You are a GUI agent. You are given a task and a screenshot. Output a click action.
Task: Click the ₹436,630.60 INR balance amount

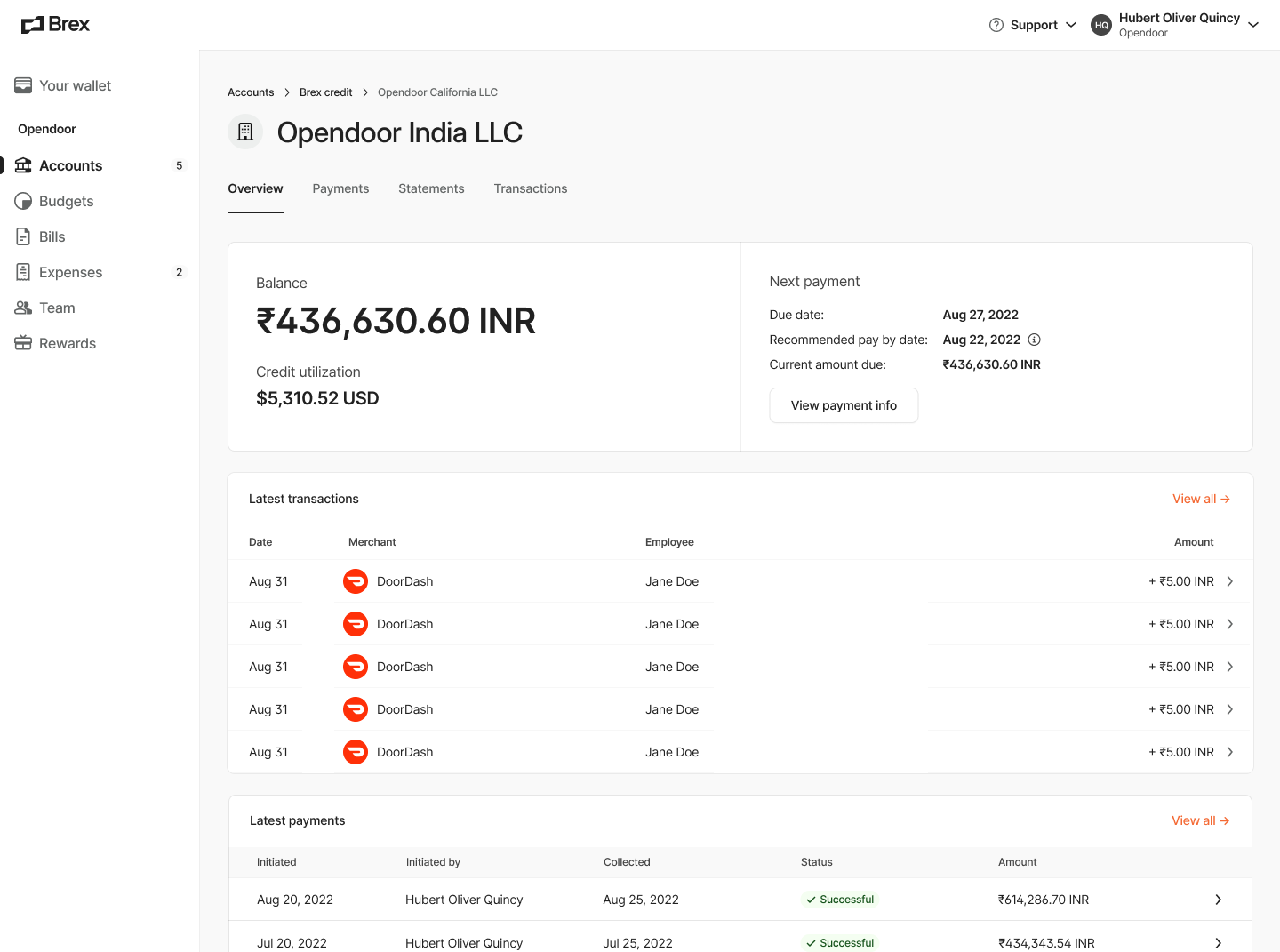pyautogui.click(x=396, y=321)
